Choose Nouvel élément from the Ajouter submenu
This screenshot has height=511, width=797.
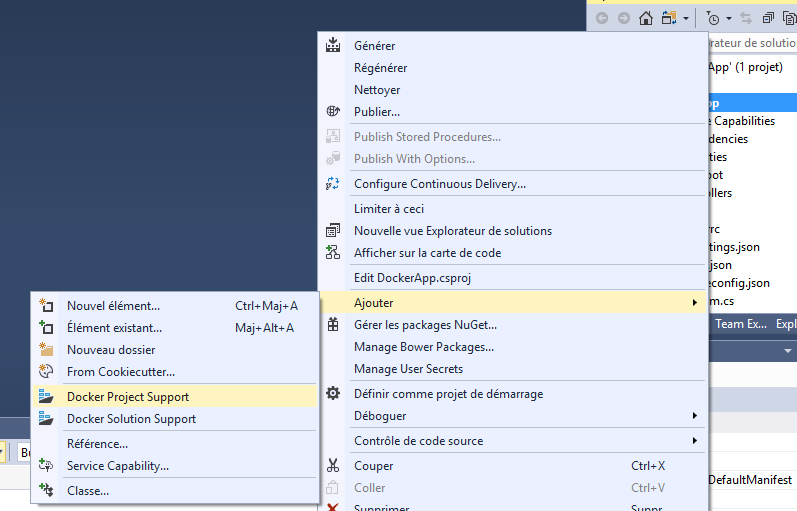(x=113, y=306)
